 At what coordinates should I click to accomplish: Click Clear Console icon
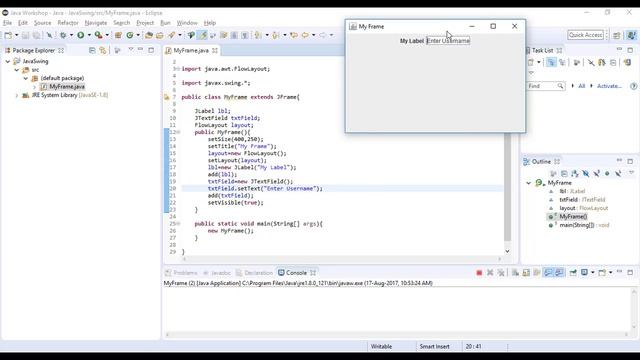[x=515, y=273]
